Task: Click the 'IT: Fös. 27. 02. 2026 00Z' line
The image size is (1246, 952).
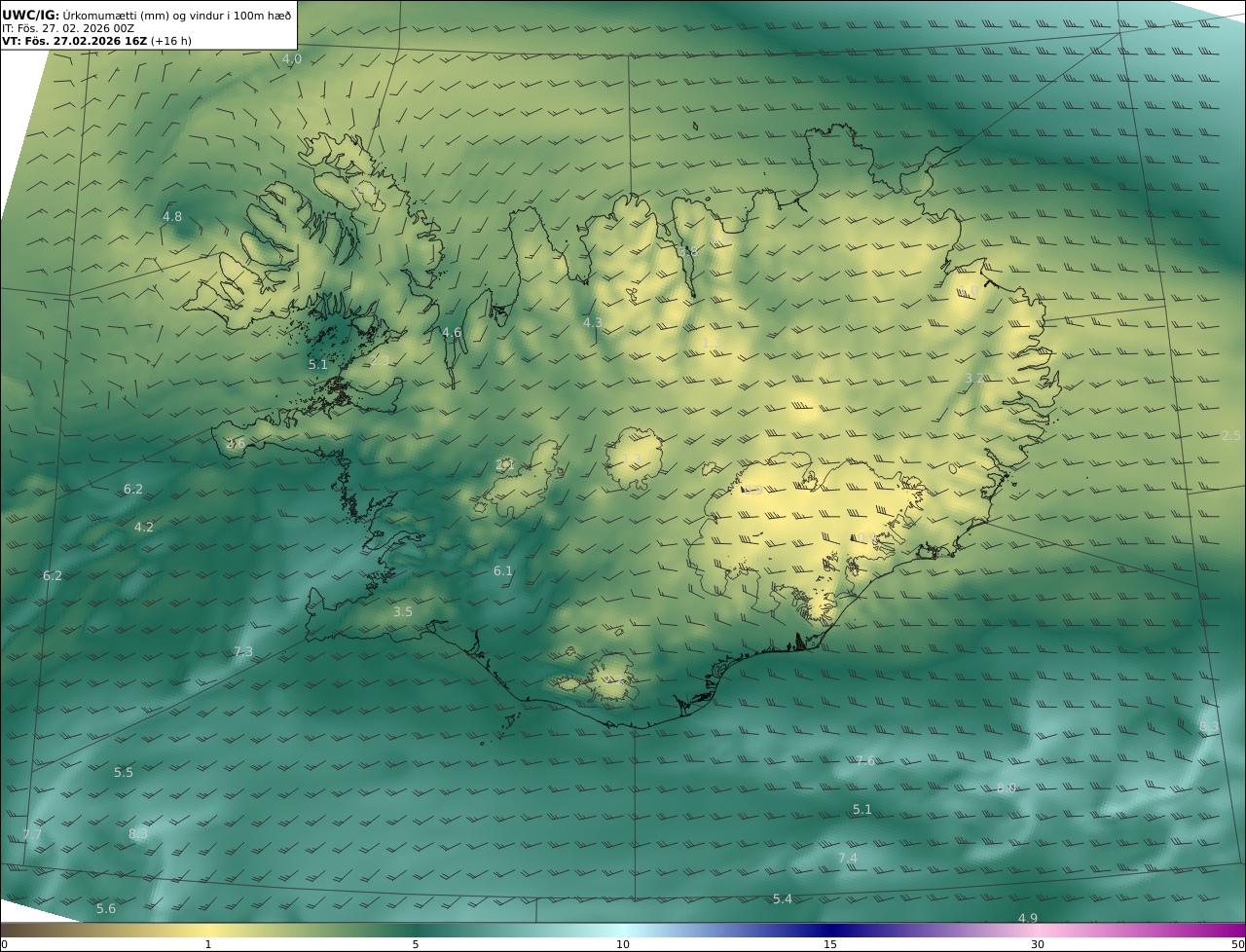Action: pos(68,28)
